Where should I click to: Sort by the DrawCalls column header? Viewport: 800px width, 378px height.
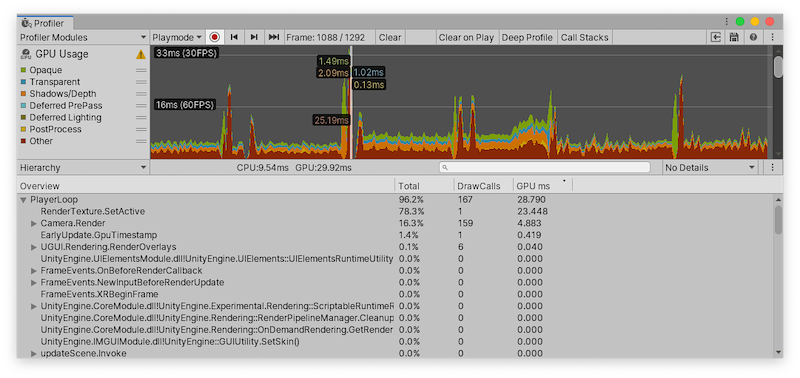click(483, 186)
